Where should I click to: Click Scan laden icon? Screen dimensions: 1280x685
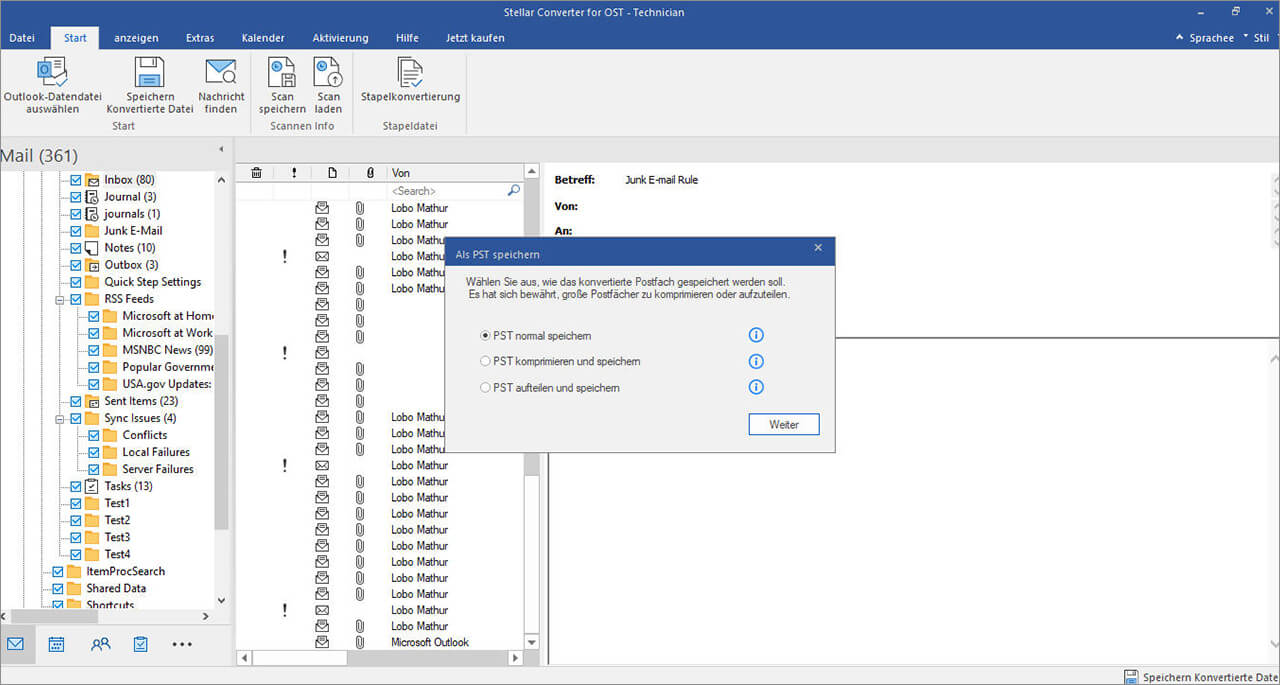click(x=328, y=71)
